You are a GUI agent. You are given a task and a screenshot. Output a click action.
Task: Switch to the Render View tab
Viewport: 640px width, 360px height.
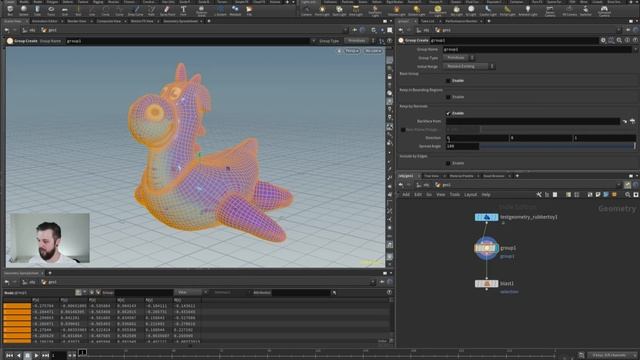pos(77,21)
